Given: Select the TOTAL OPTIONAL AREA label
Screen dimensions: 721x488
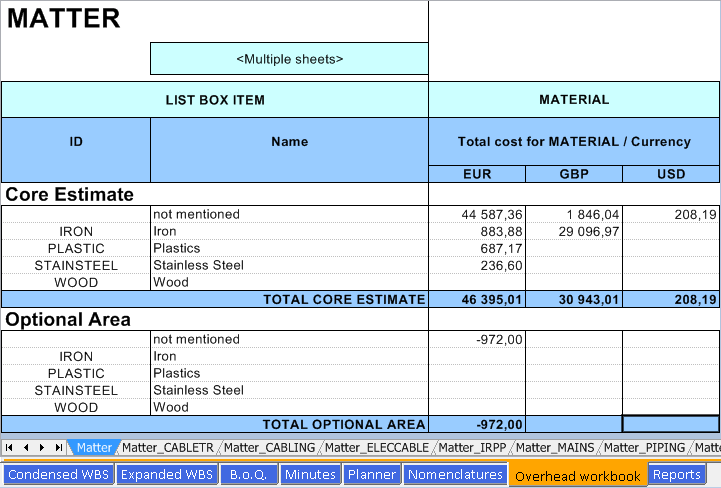Looking at the screenshot, I should (x=344, y=424).
